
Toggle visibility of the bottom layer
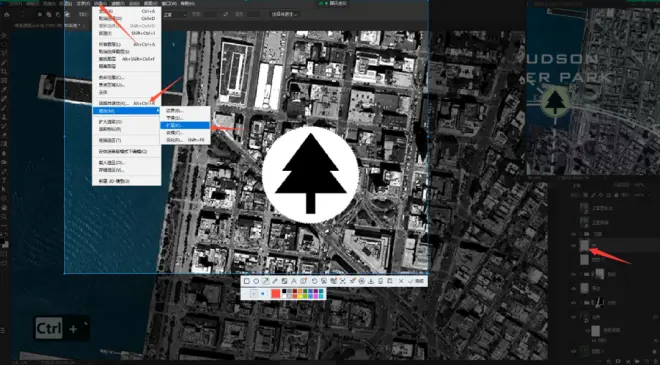[x=573, y=351]
